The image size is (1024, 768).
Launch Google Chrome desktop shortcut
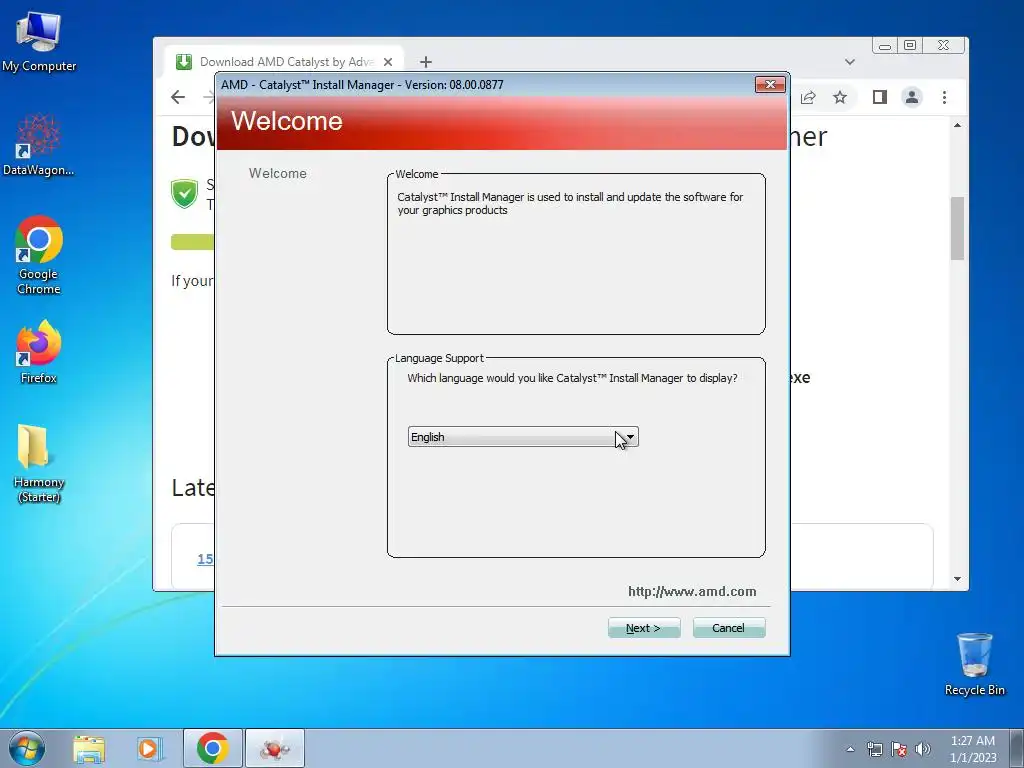(39, 255)
